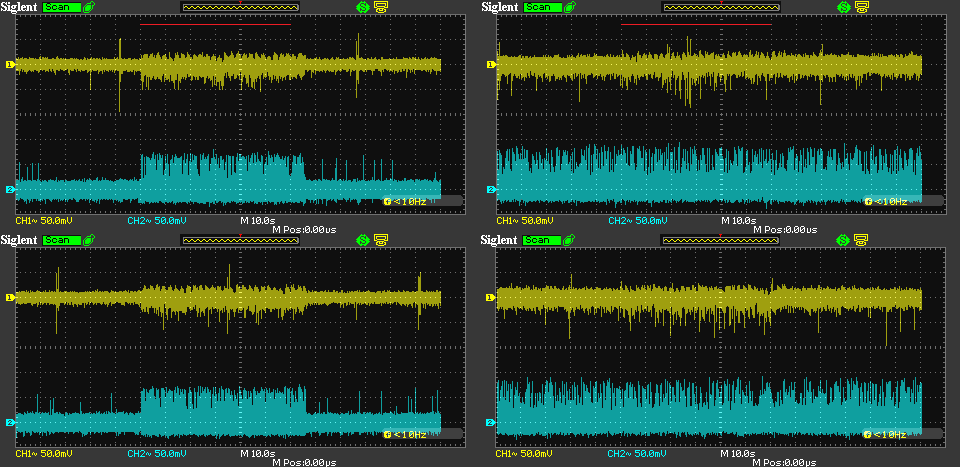The width and height of the screenshot is (960, 467).
Task: Click the red trigger position marker in bottom-left scope
Action: (x=241, y=235)
